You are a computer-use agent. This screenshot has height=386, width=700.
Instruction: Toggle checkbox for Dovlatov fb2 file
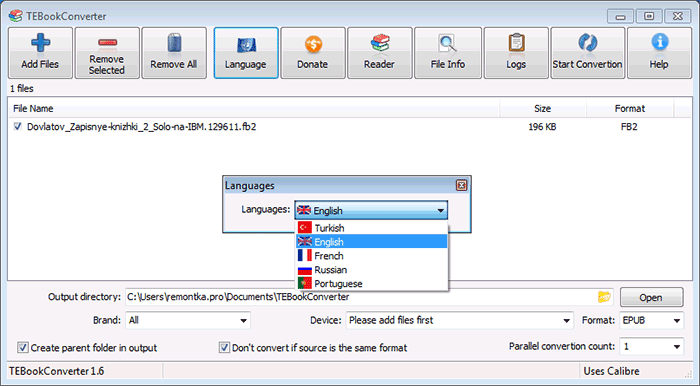(17, 126)
